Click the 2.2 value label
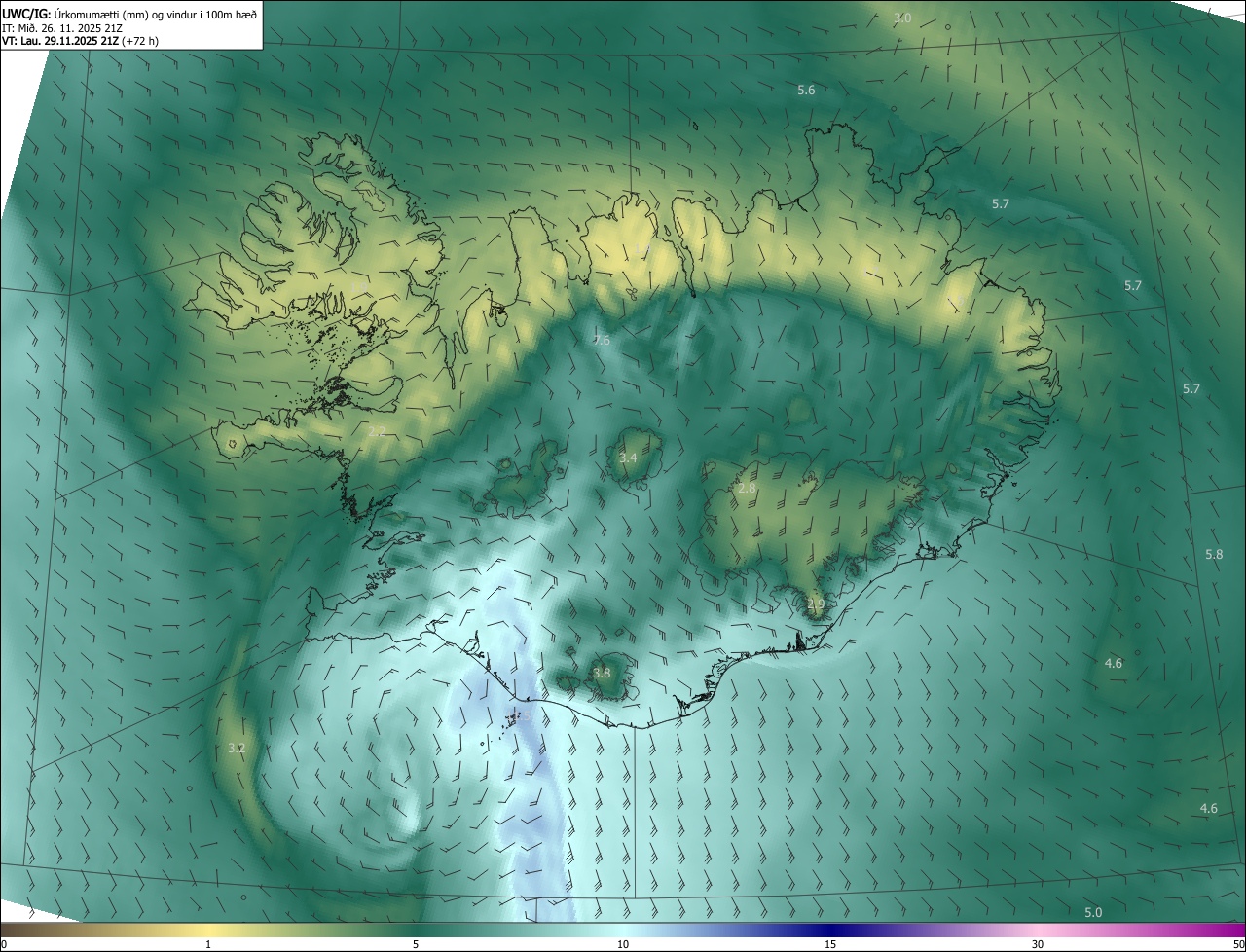This screenshot has width=1246, height=952. tap(377, 430)
